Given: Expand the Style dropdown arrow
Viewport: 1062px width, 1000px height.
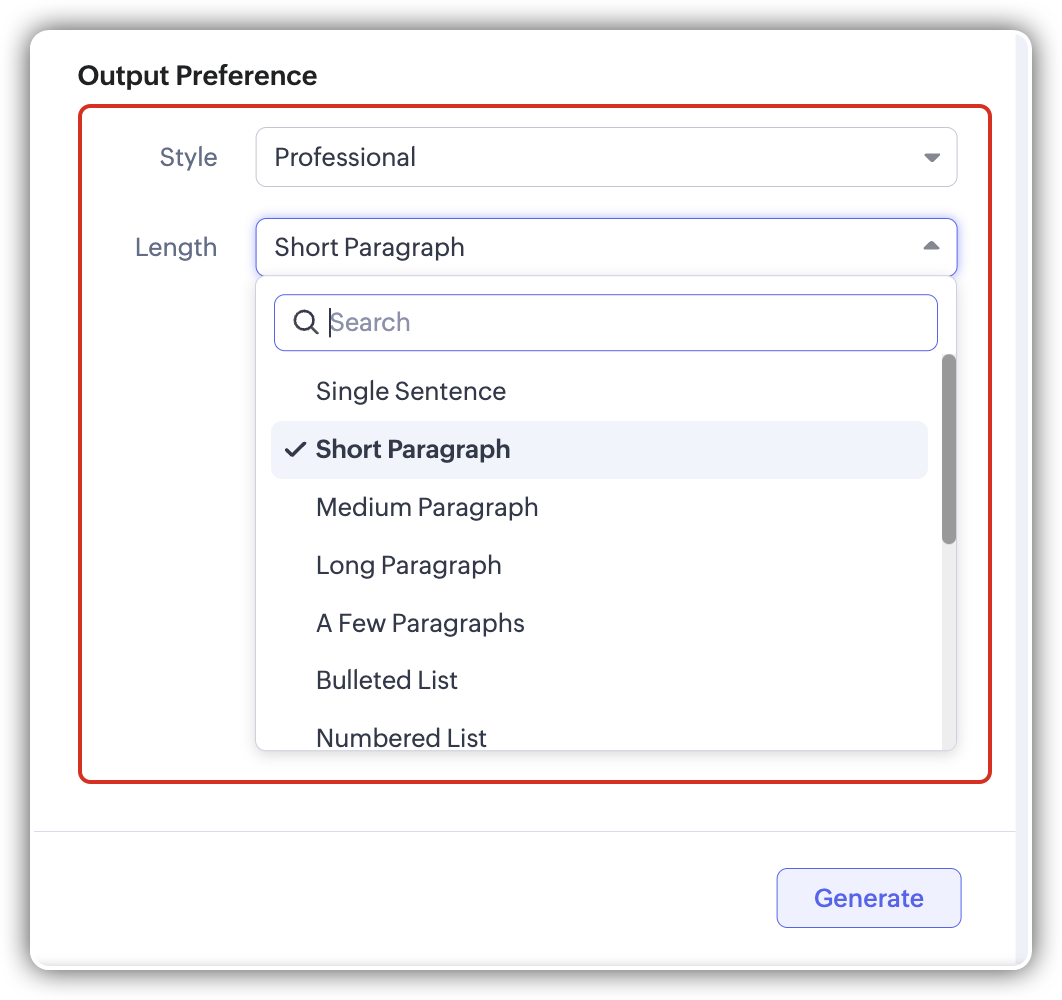Looking at the screenshot, I should (x=931, y=157).
